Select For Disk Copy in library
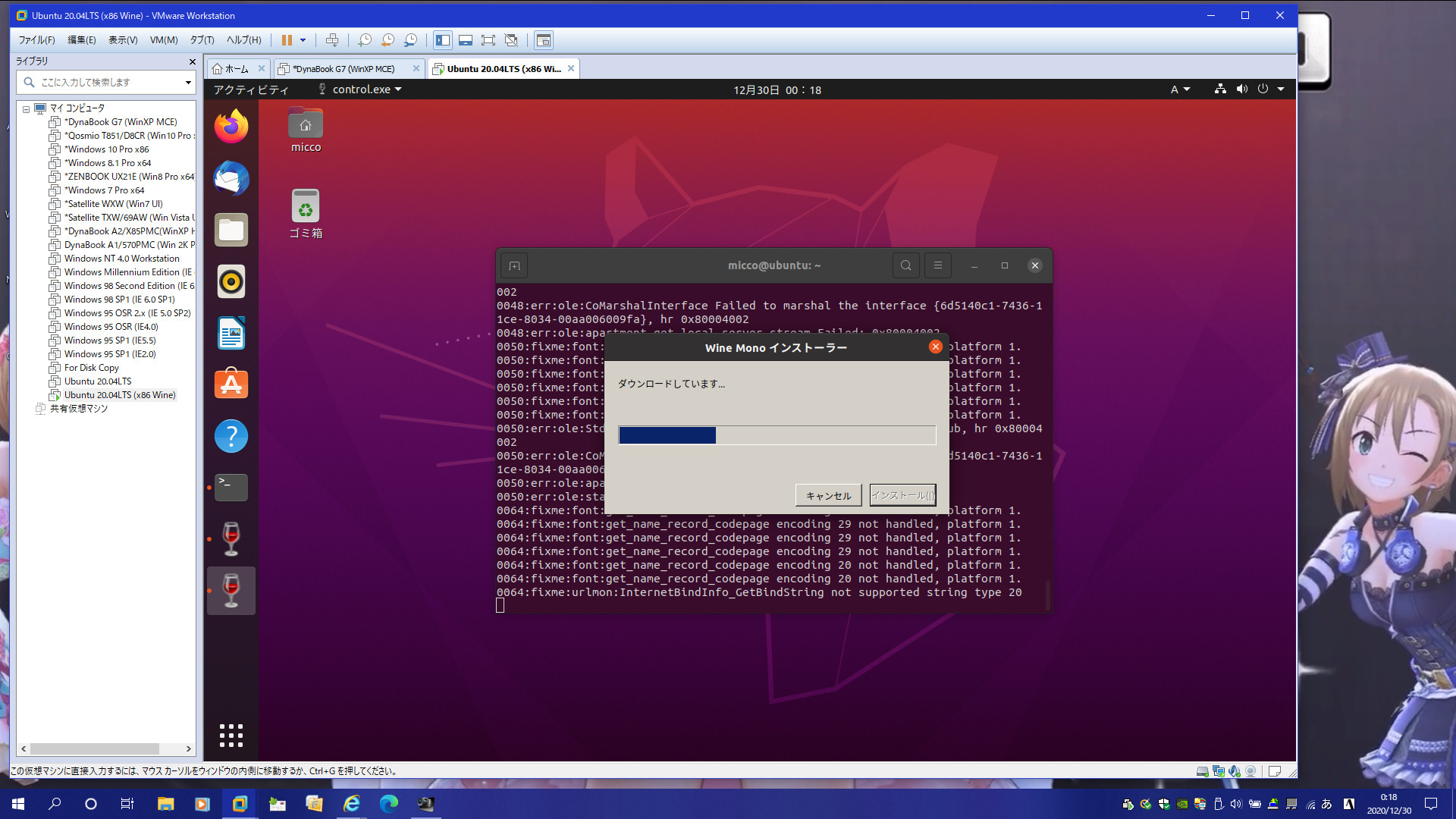This screenshot has height=819, width=1456. [91, 368]
